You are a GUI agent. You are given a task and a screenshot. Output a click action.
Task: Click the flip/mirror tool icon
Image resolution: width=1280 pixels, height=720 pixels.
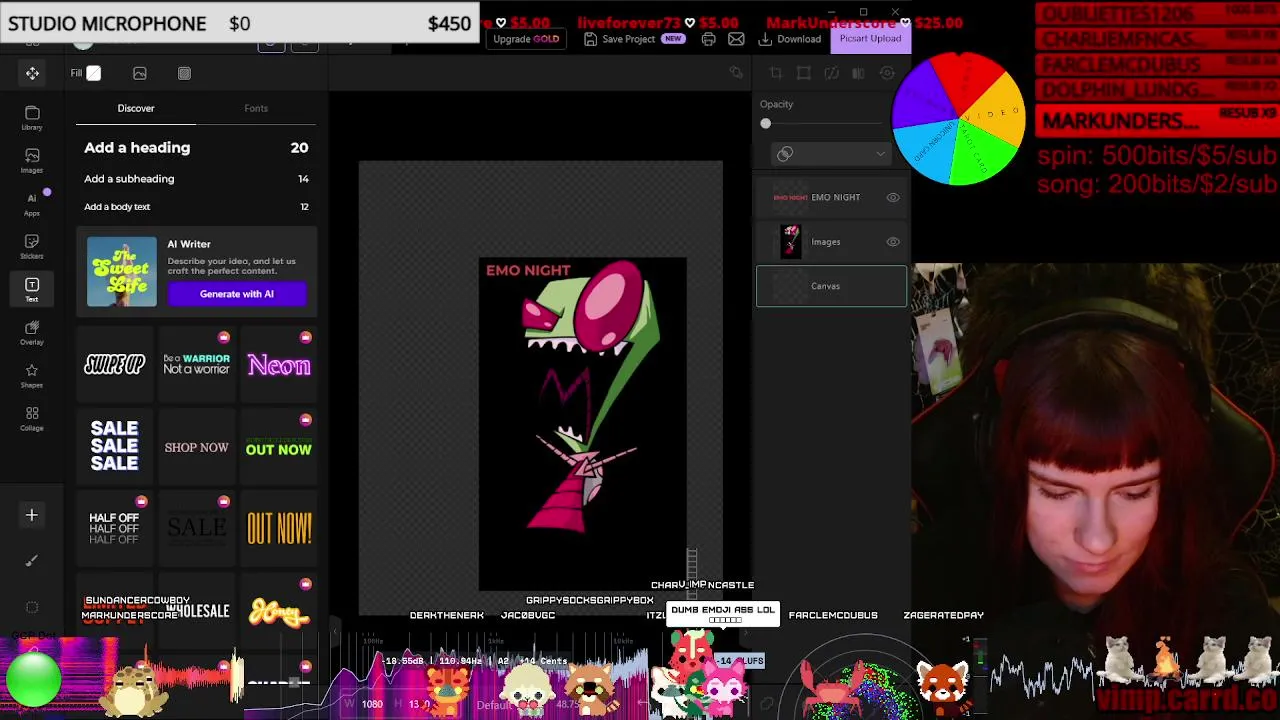[x=858, y=73]
